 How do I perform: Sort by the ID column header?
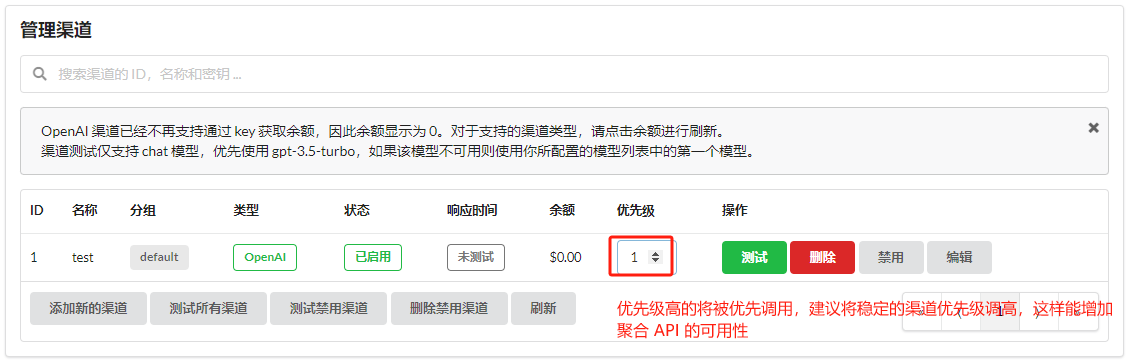[37, 211]
